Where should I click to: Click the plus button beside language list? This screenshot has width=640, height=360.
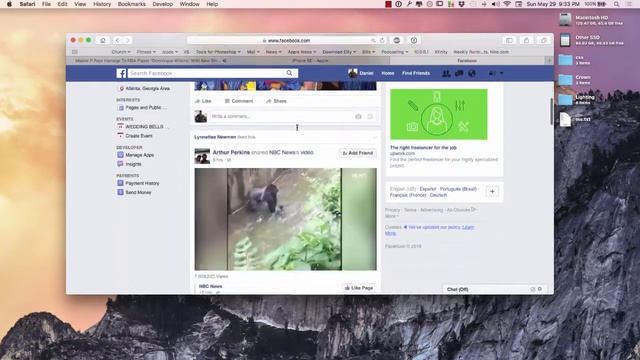tap(492, 192)
